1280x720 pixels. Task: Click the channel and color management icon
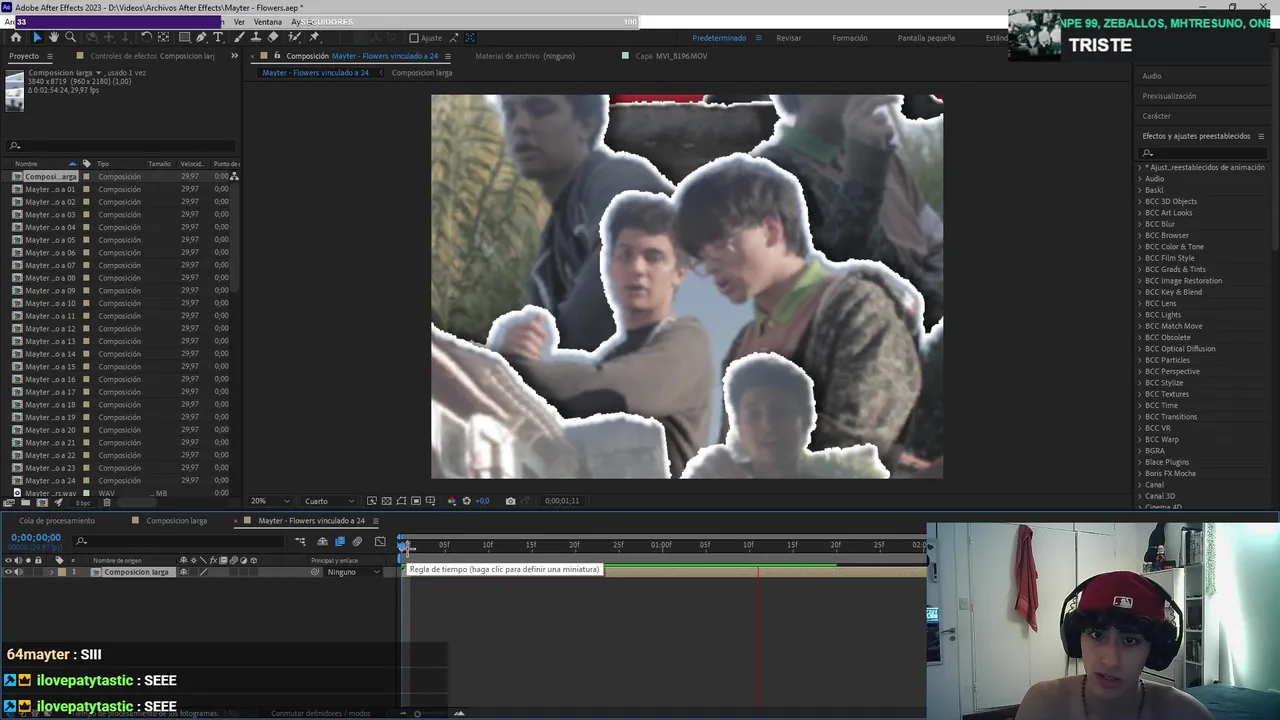click(452, 501)
